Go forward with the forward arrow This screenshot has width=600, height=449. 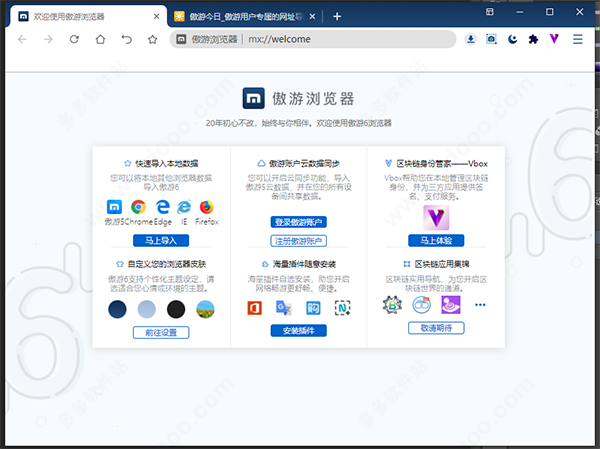pos(48,39)
